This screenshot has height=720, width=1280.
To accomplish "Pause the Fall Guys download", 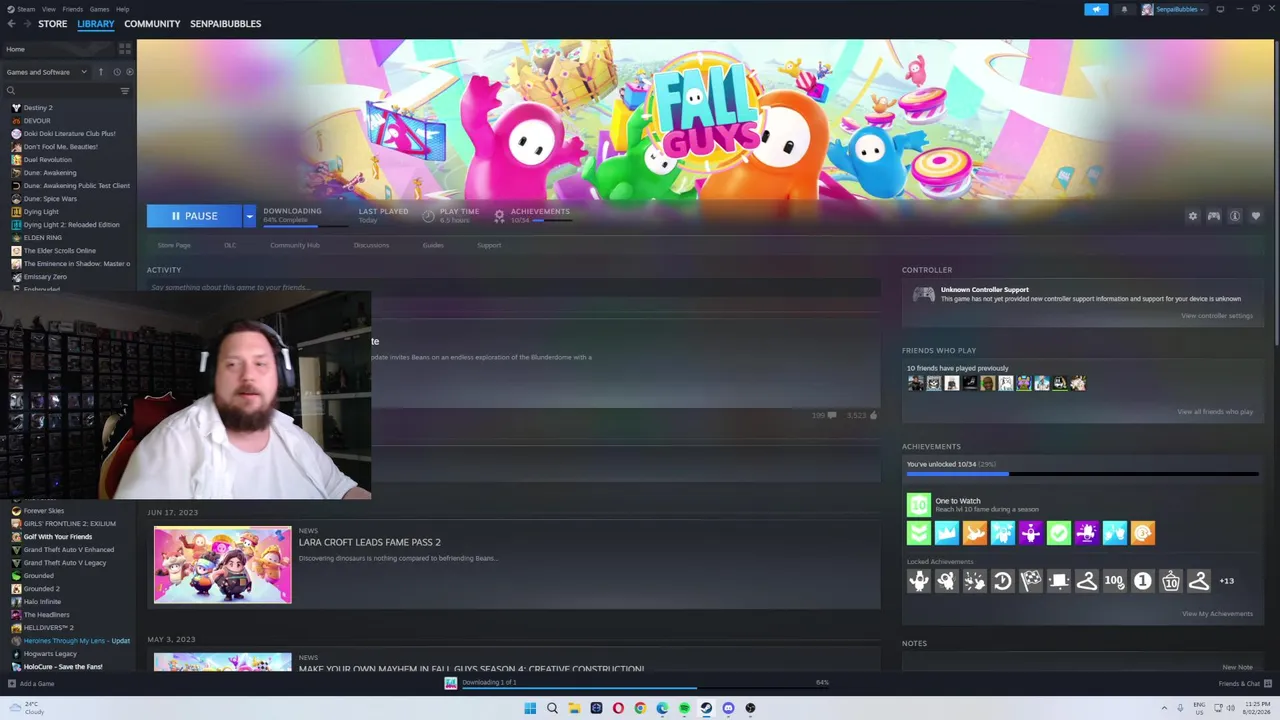I will pyautogui.click(x=194, y=216).
